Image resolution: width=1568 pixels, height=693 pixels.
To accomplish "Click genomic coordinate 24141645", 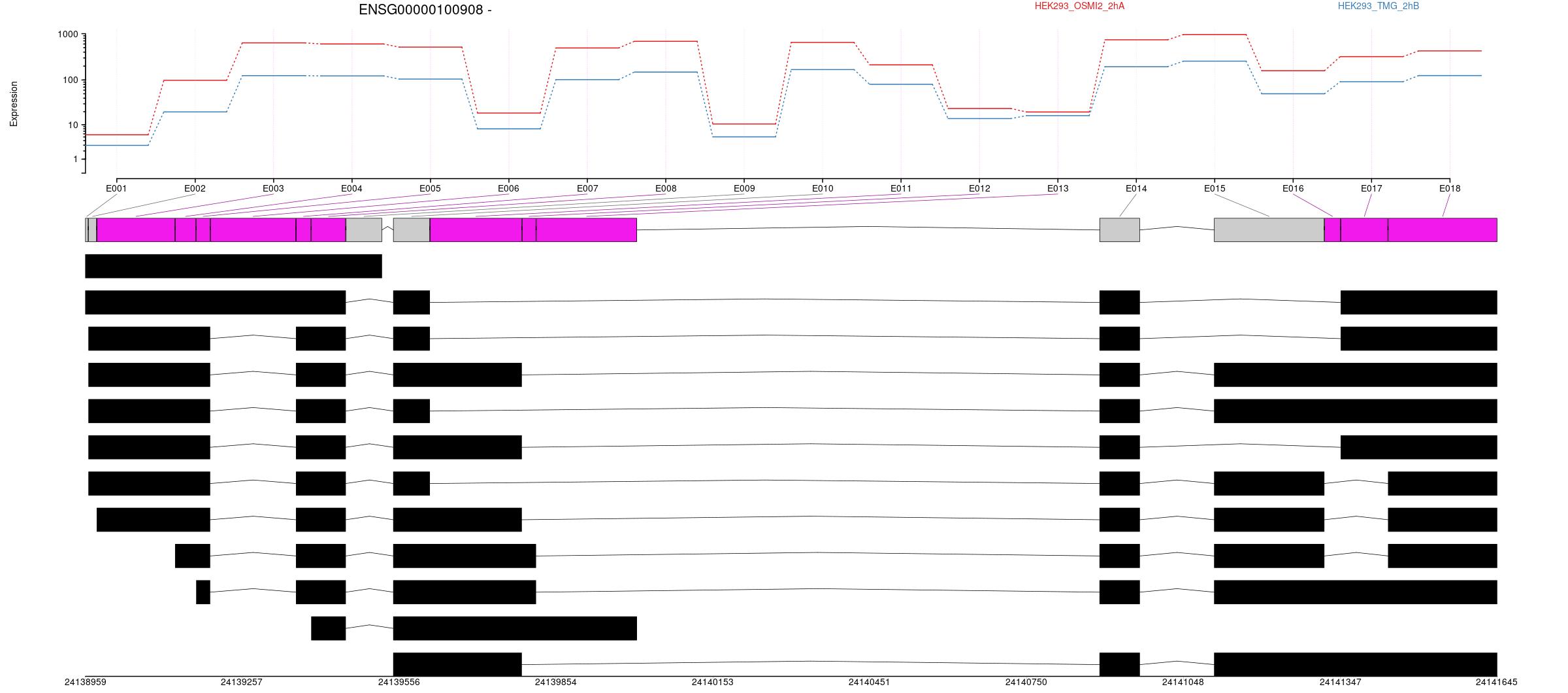I will point(1497,682).
